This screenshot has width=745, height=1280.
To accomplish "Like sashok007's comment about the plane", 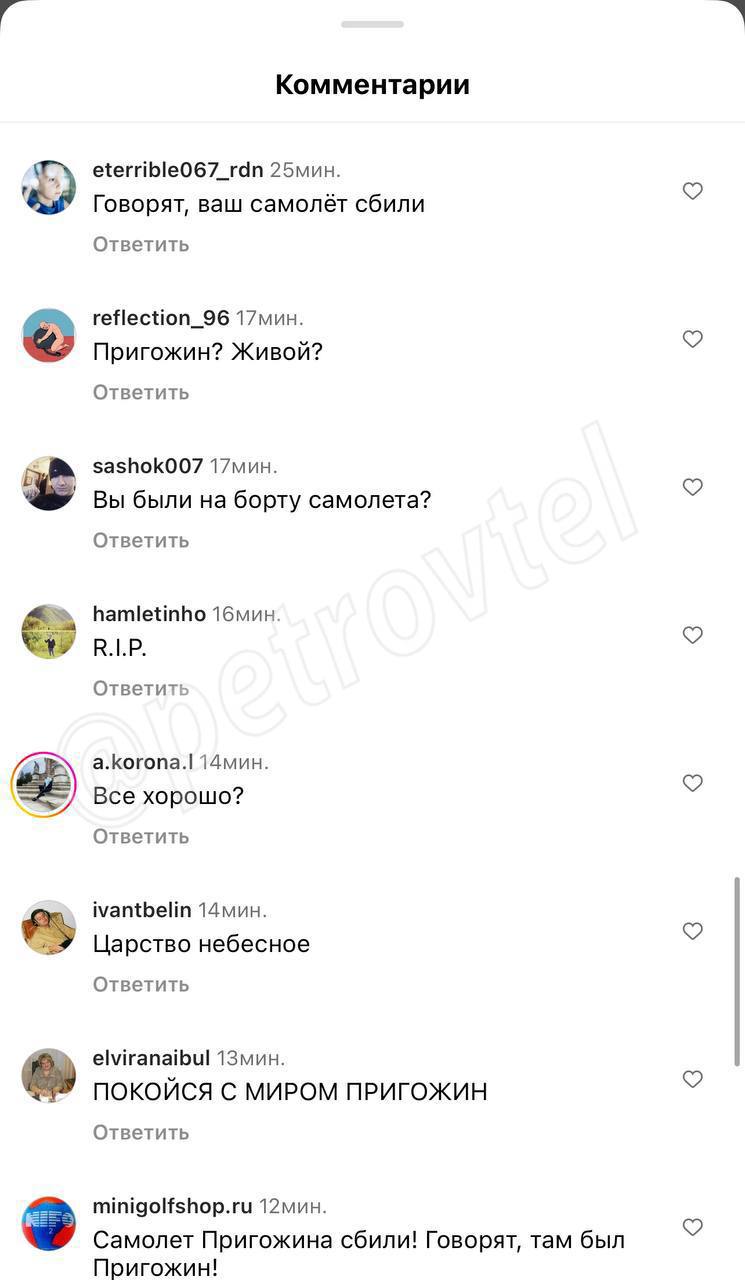I will [x=692, y=487].
